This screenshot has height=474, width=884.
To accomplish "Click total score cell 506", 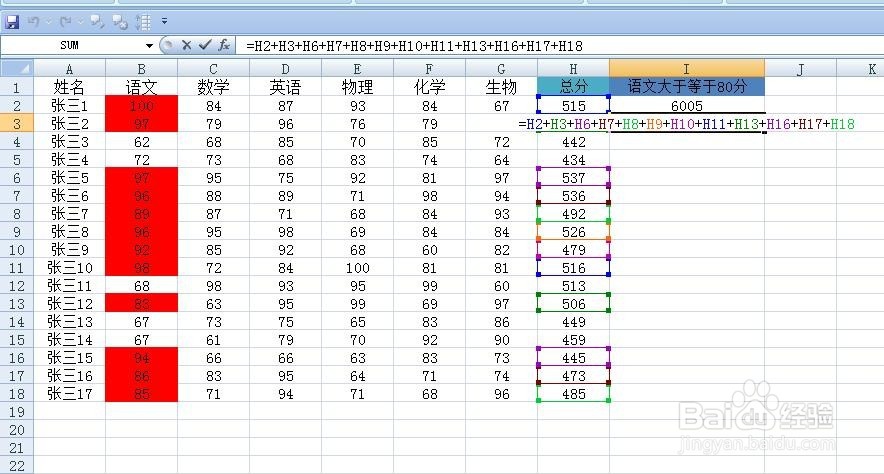I will point(573,304).
